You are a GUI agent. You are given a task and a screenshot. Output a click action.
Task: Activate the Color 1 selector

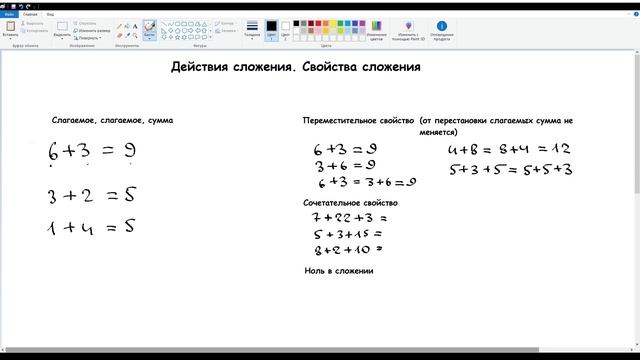(x=271, y=30)
